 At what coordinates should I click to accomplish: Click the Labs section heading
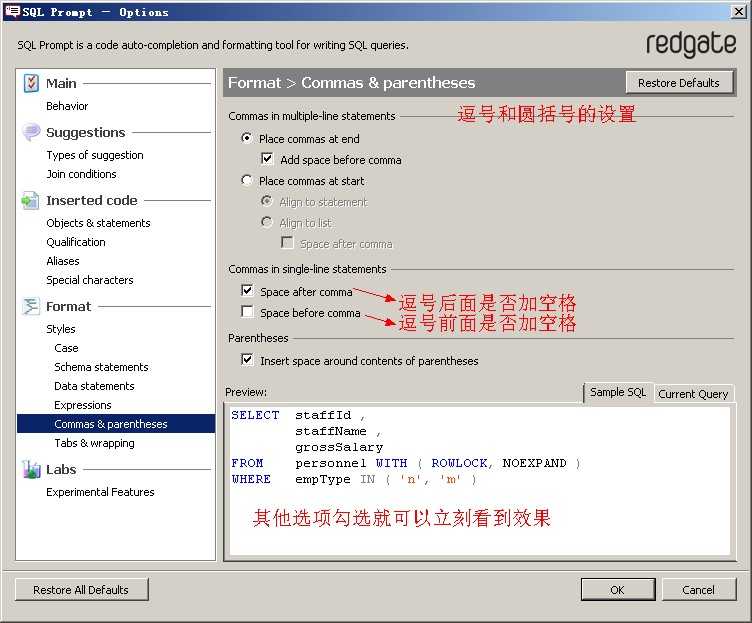click(x=61, y=470)
